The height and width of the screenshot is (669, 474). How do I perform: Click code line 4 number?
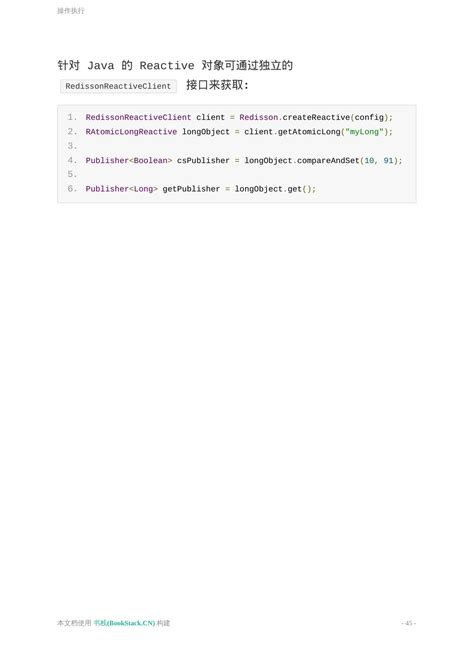(72, 160)
